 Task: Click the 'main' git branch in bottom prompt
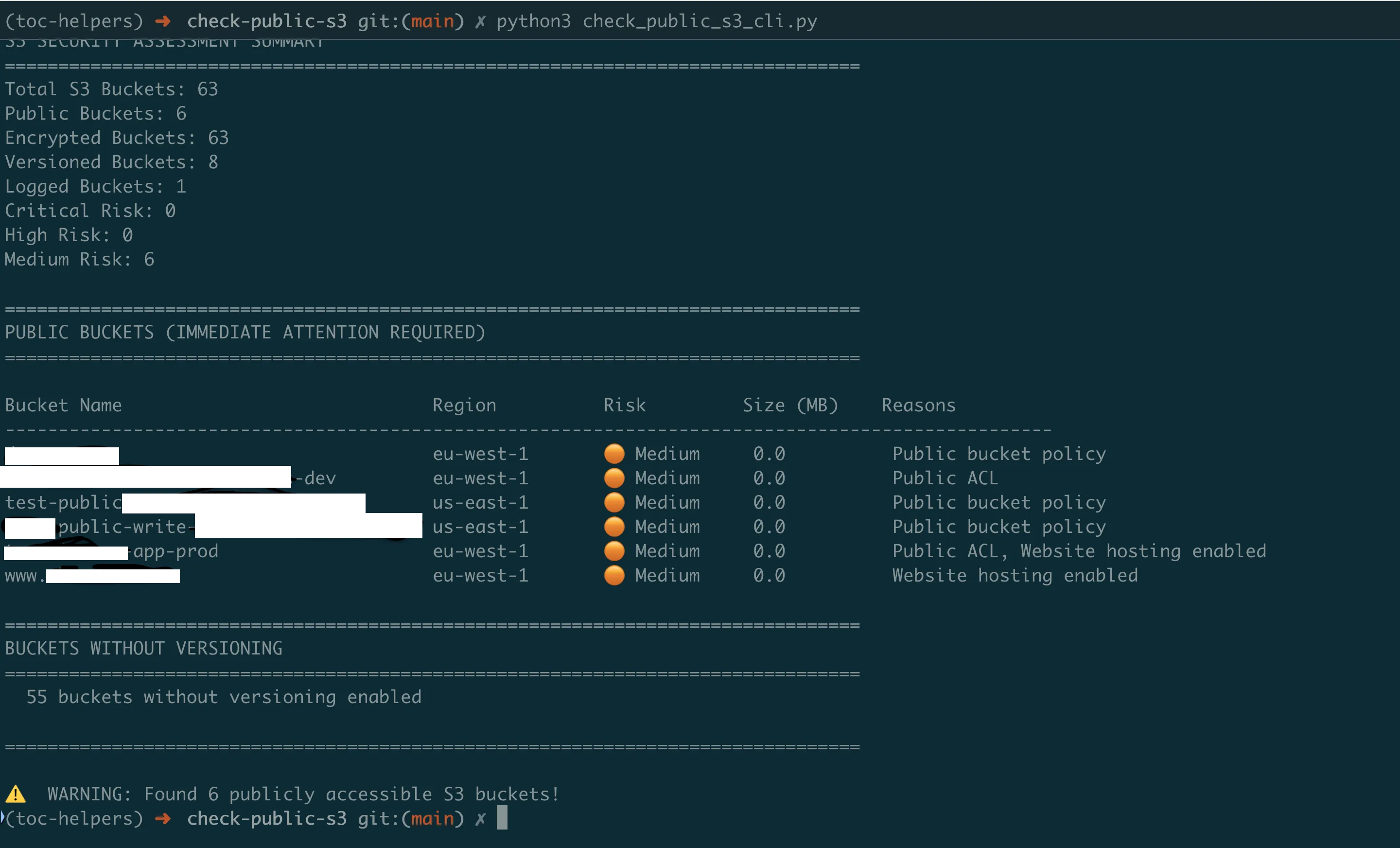click(432, 818)
